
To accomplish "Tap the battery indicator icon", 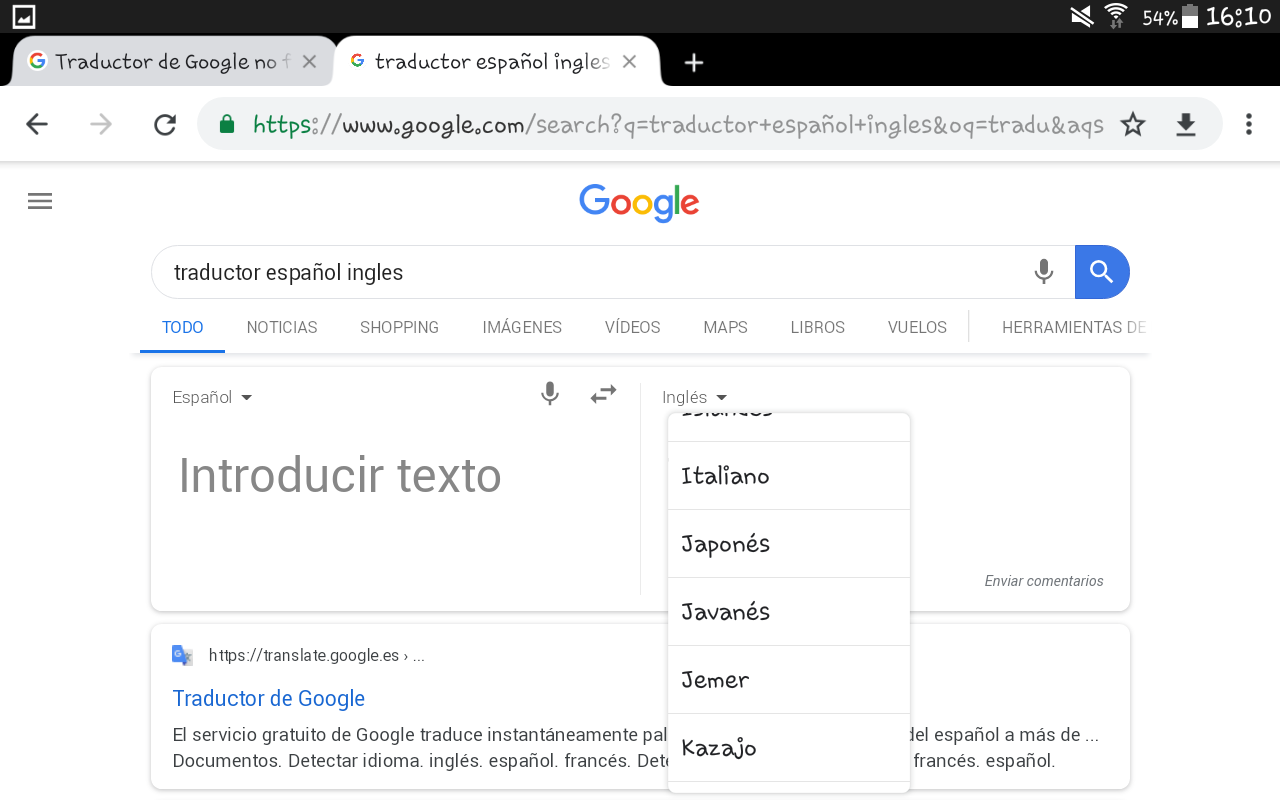I will [1190, 16].
